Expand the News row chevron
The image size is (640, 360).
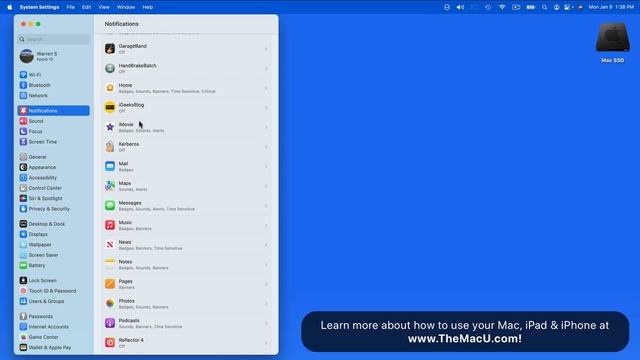click(x=266, y=245)
